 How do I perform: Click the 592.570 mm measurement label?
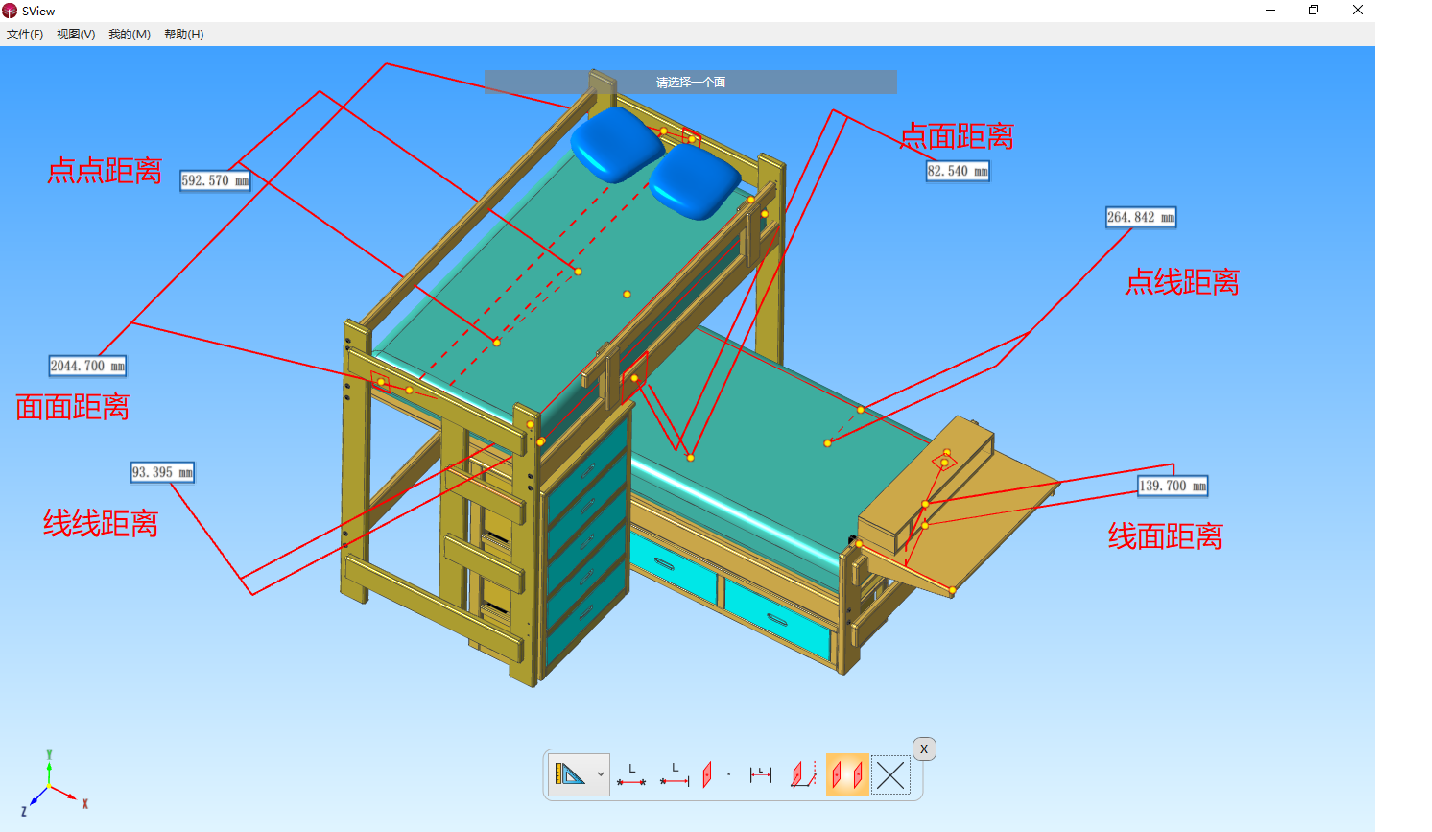[x=215, y=181]
